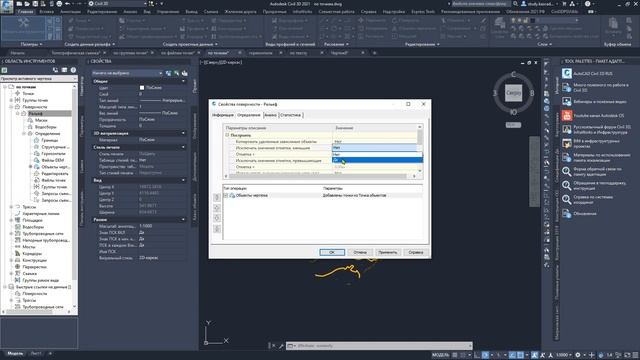Switch to Анализ tab in dialog
Viewport: 640px width, 360px height.
tap(270, 115)
